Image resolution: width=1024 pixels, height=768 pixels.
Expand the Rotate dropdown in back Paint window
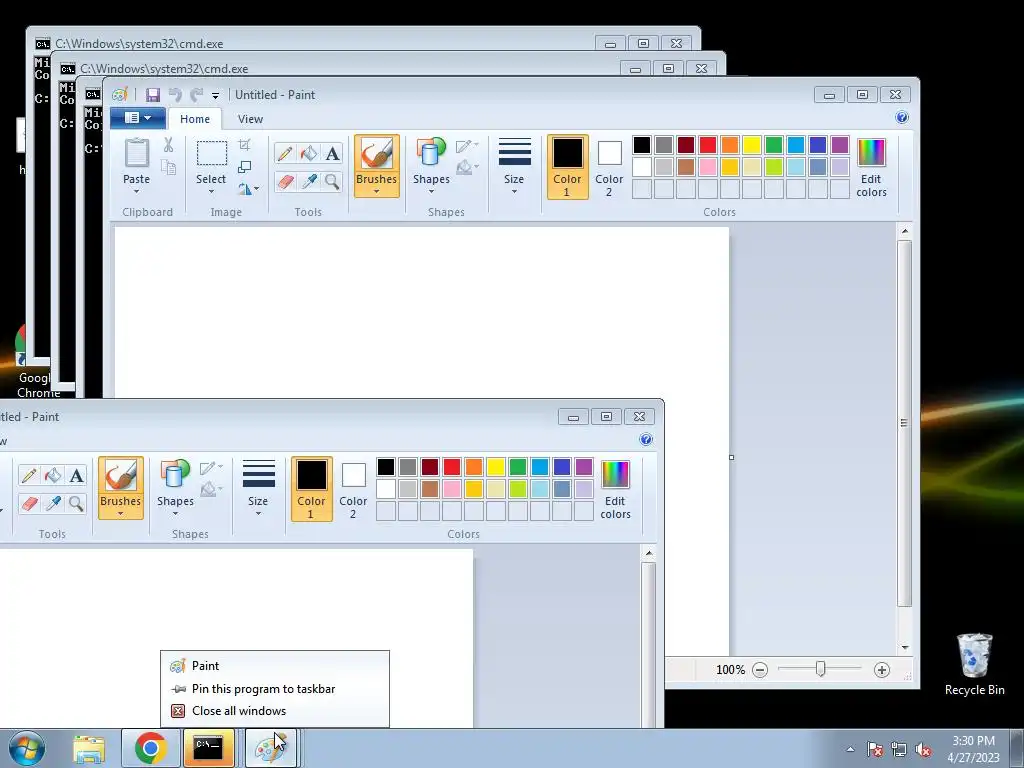tap(248, 189)
